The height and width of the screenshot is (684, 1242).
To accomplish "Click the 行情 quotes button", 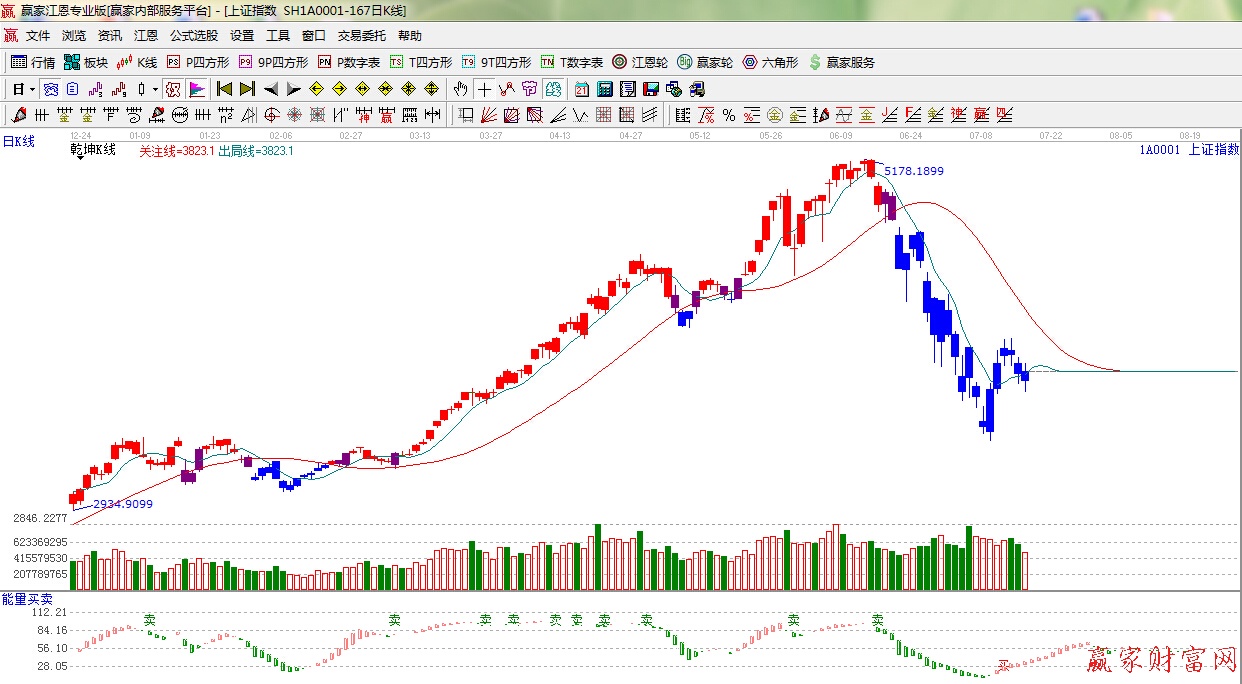I will pyautogui.click(x=33, y=62).
